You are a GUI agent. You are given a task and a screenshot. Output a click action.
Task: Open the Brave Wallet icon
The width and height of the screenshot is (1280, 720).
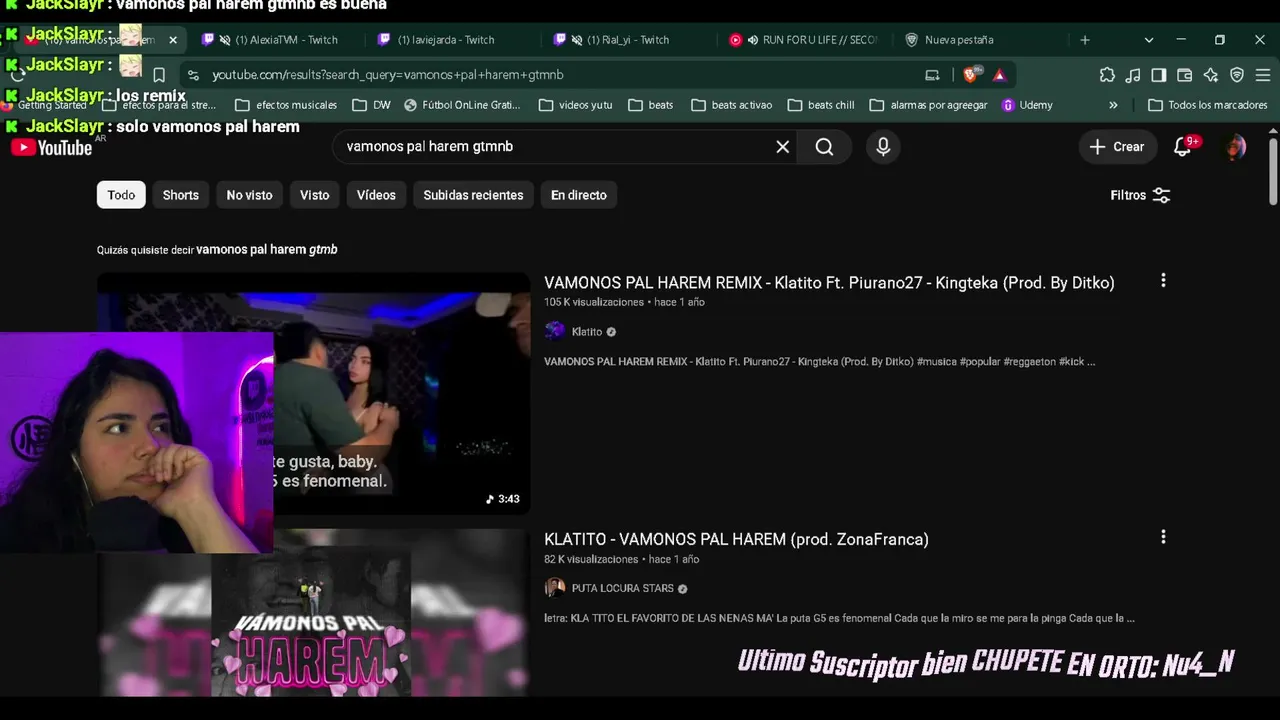pos(1185,75)
